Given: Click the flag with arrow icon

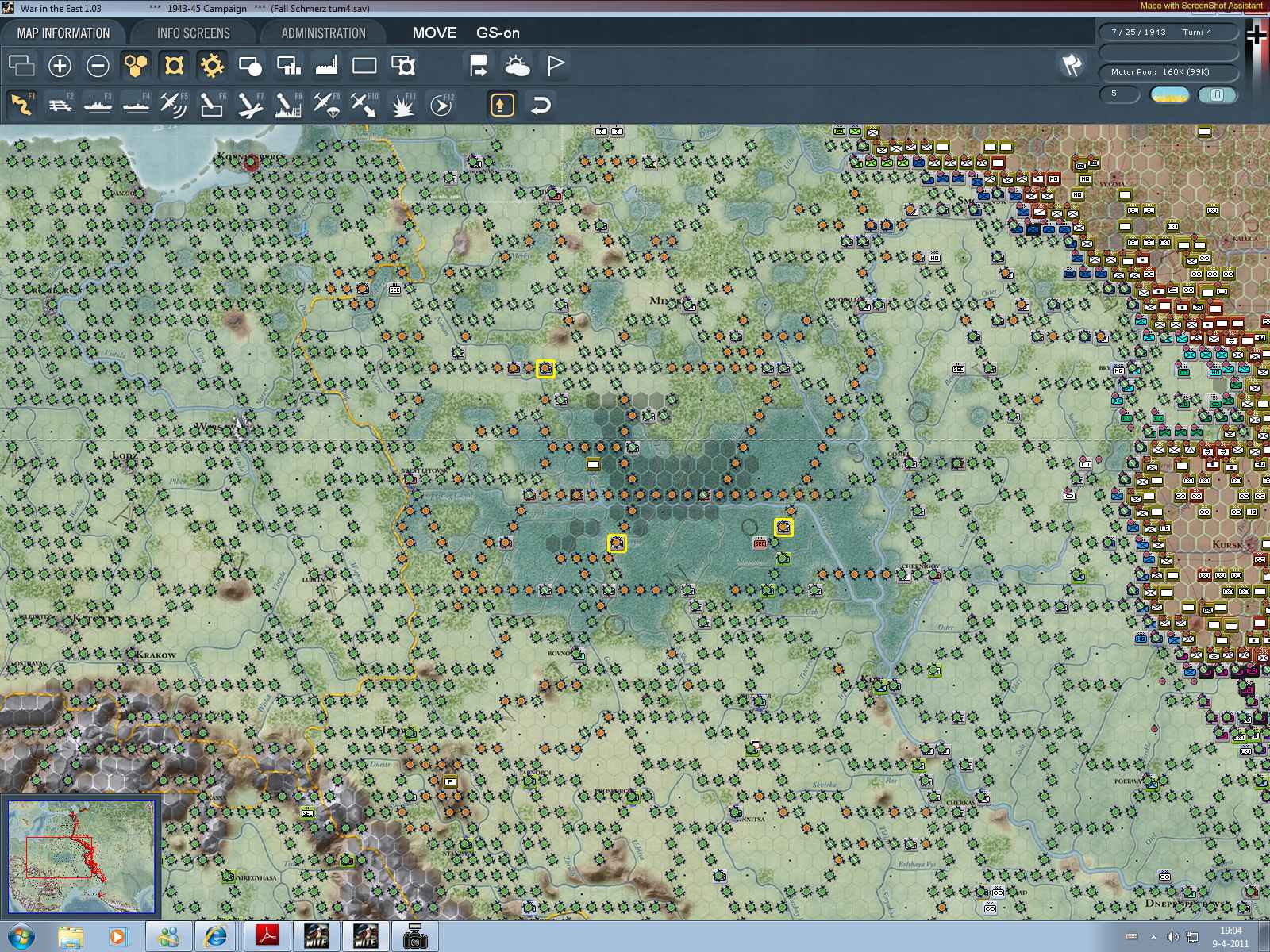Looking at the screenshot, I should [479, 65].
